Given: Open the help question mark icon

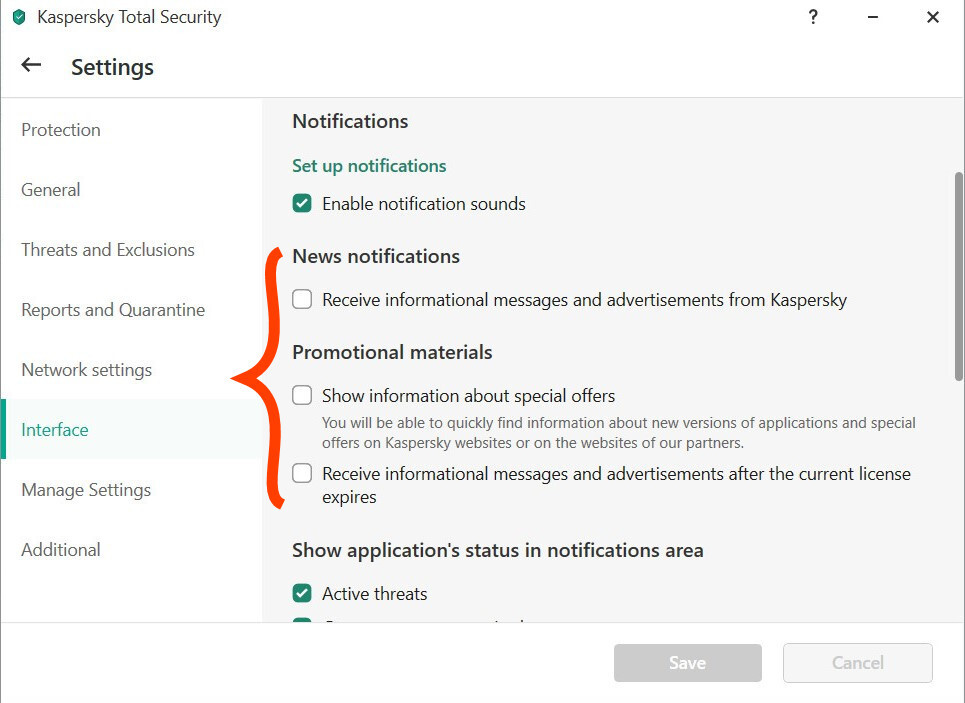Looking at the screenshot, I should (813, 17).
